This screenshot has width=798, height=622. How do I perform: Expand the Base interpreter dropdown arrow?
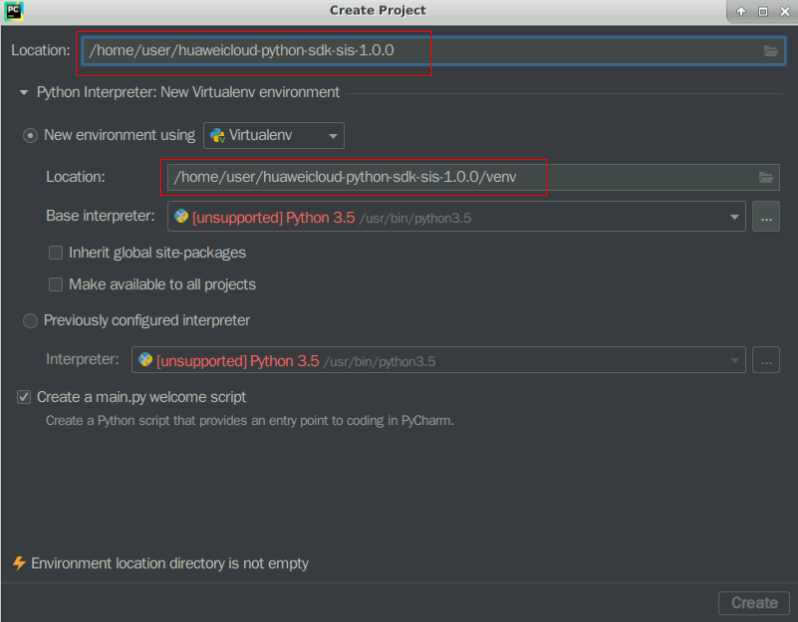pyautogui.click(x=735, y=216)
